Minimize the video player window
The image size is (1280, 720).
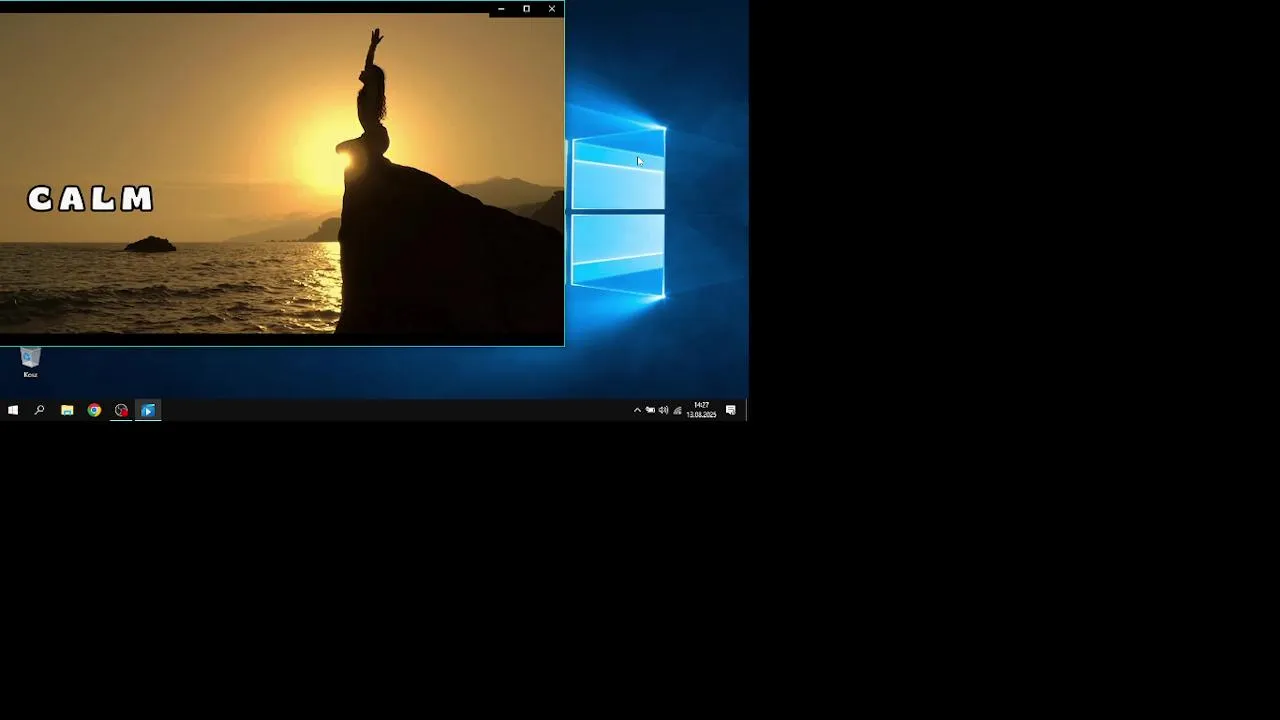pos(501,9)
